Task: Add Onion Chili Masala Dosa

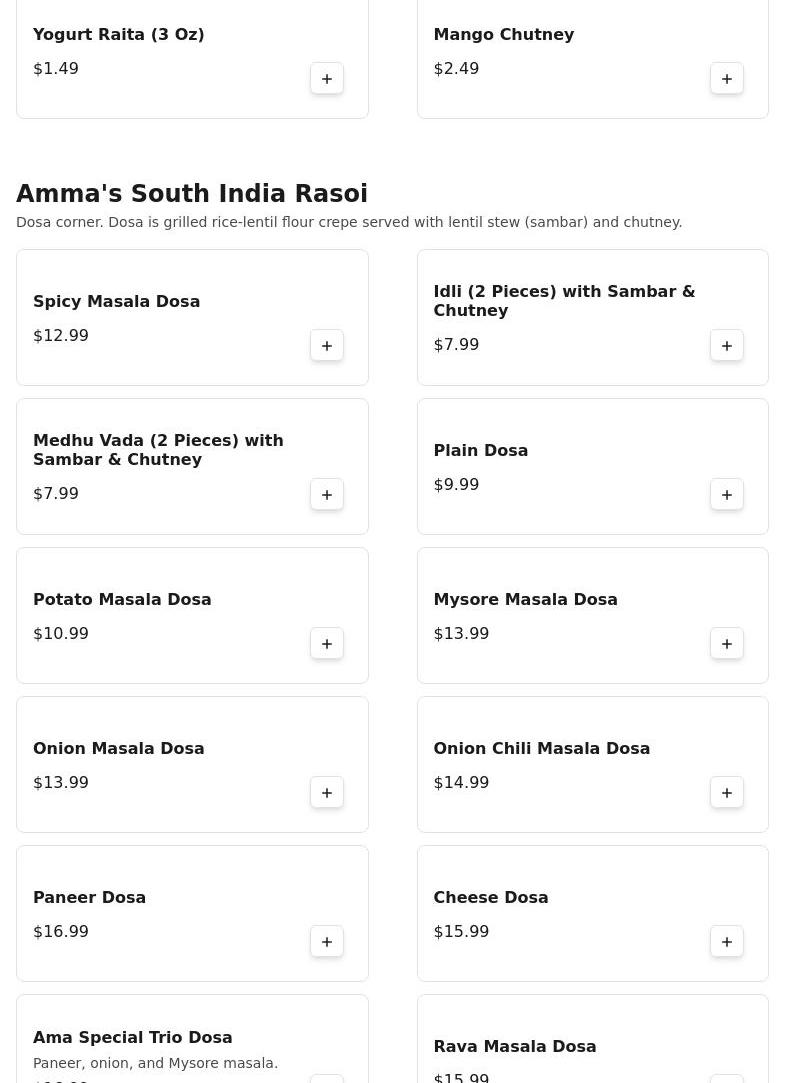Action: pyautogui.click(x=727, y=793)
